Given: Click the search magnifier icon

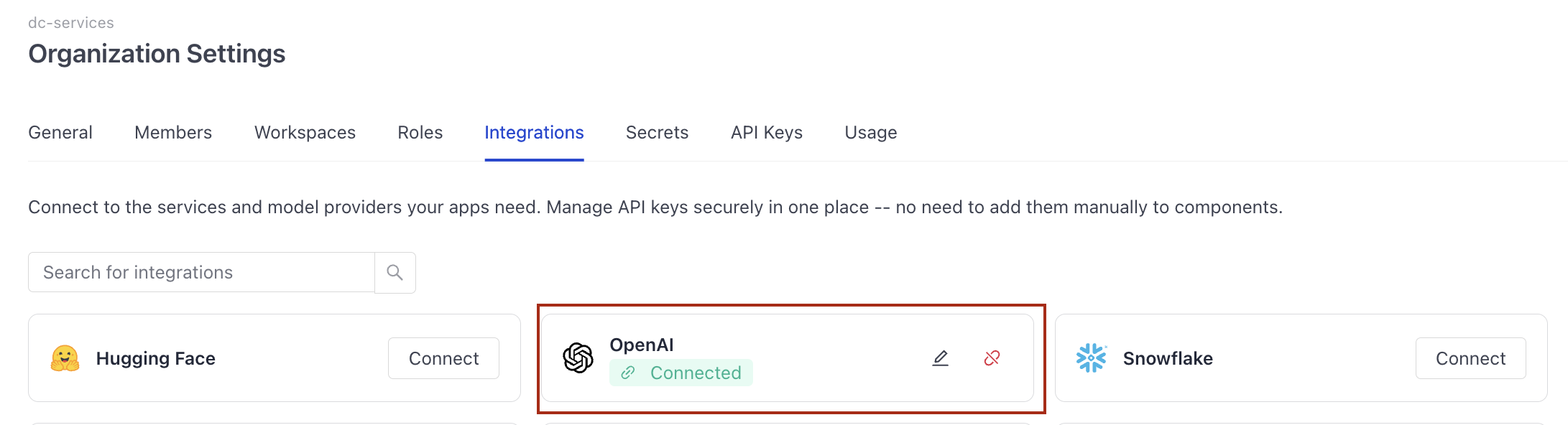Looking at the screenshot, I should click(395, 273).
